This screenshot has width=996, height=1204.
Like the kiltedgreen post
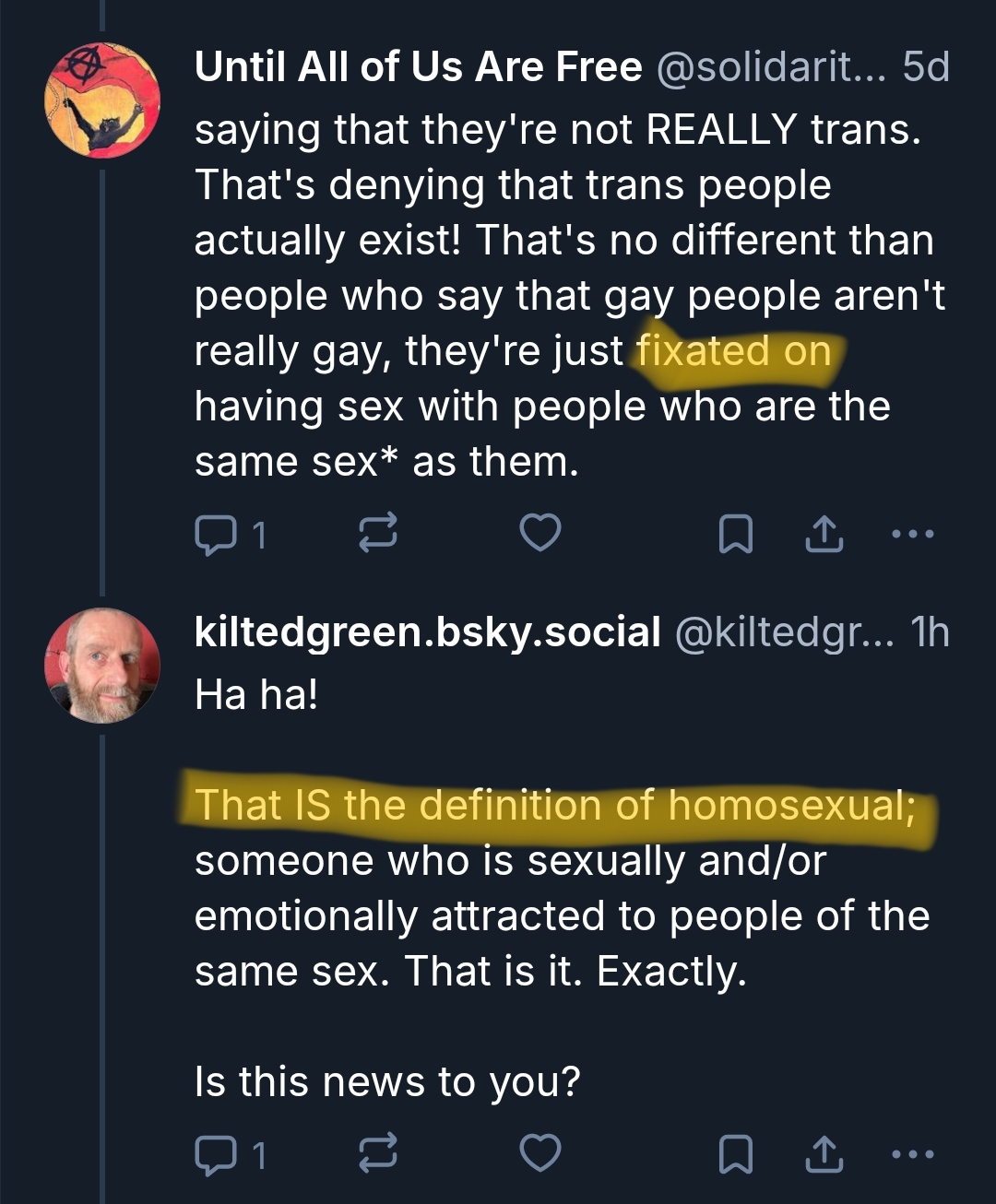[x=540, y=1153]
